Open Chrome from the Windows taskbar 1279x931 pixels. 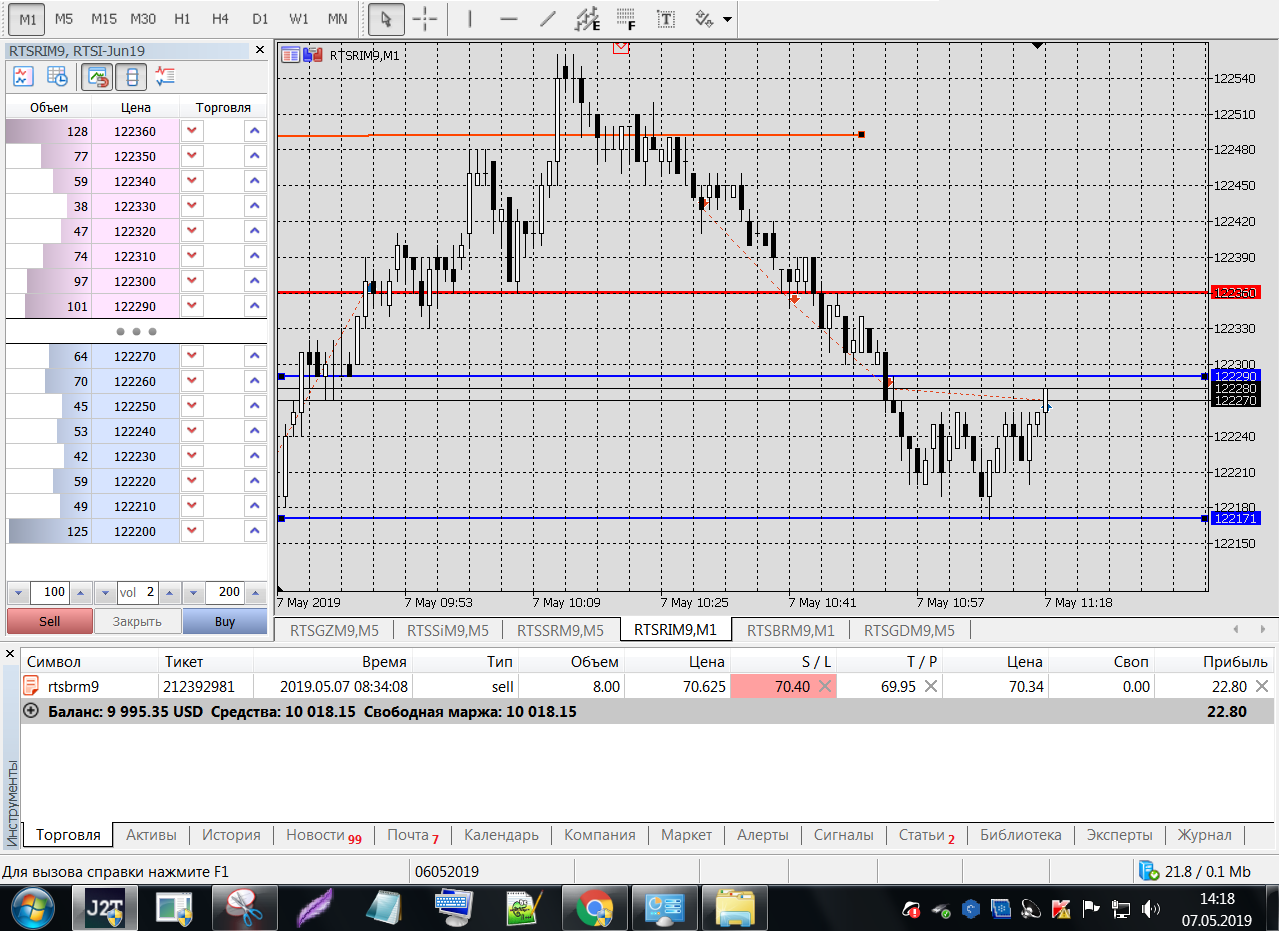(x=594, y=909)
